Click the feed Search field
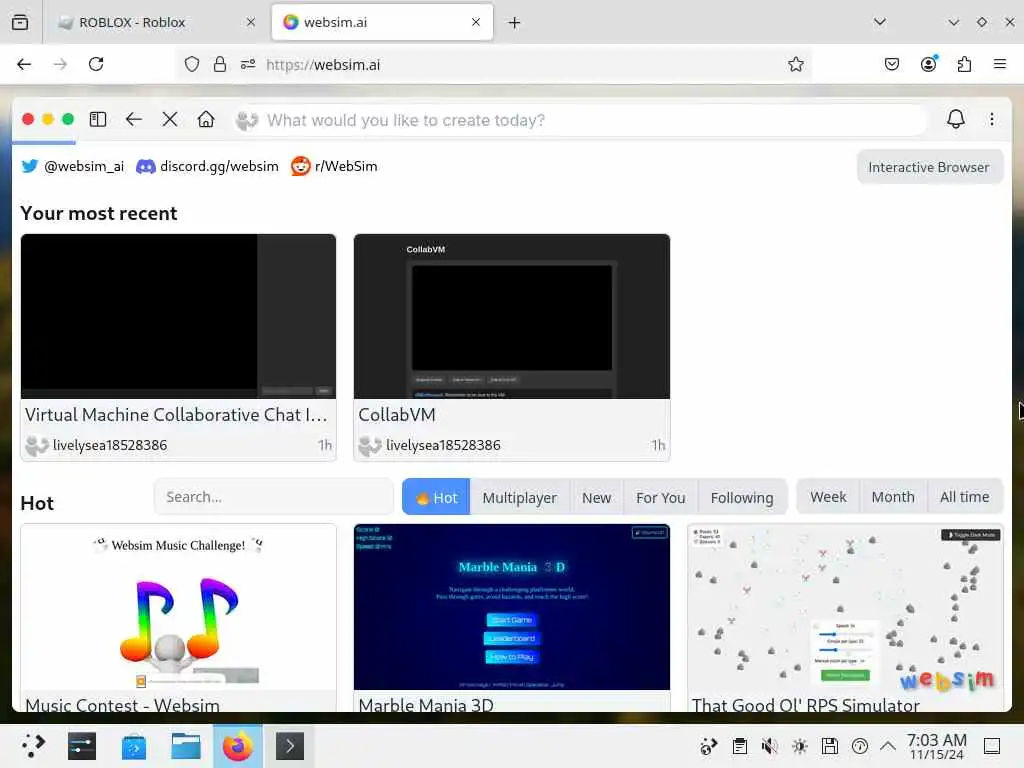This screenshot has height=768, width=1024. coord(274,497)
